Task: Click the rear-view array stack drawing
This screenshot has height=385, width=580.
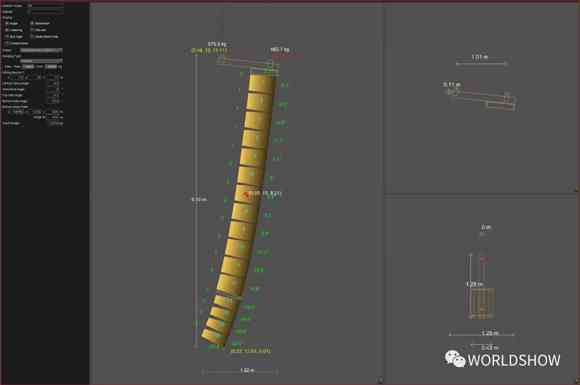Action: pos(481,304)
